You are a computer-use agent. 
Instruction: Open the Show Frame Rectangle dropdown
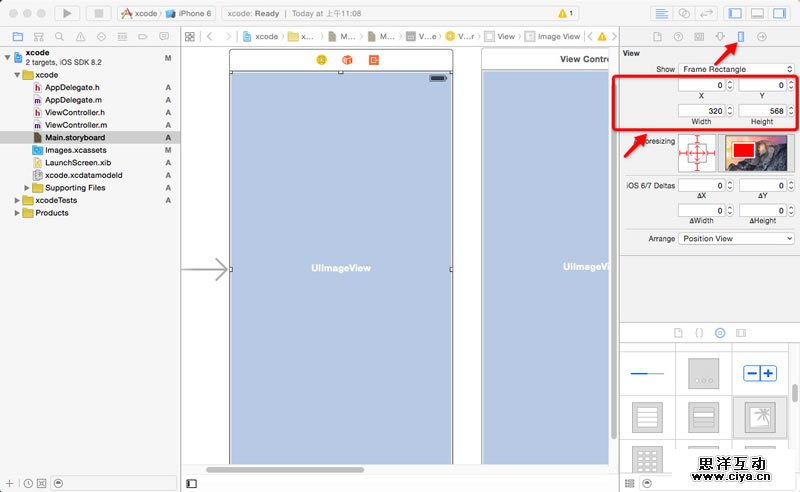(737, 69)
